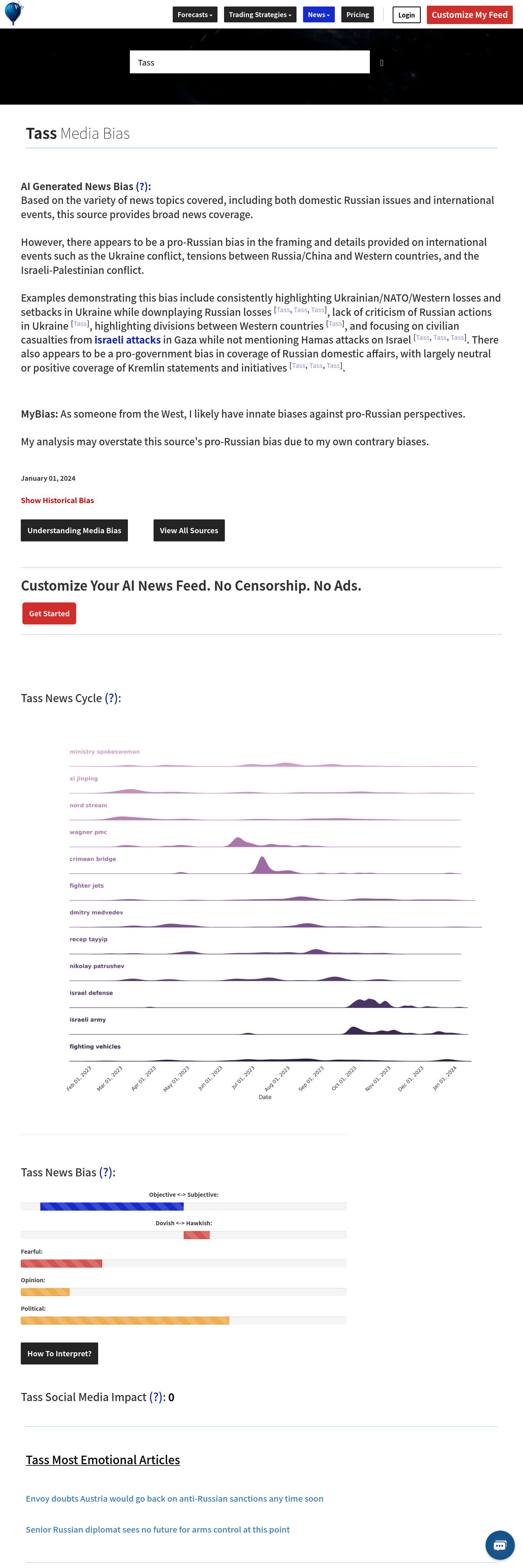Click the Login button
The image size is (523, 1568).
tap(407, 15)
